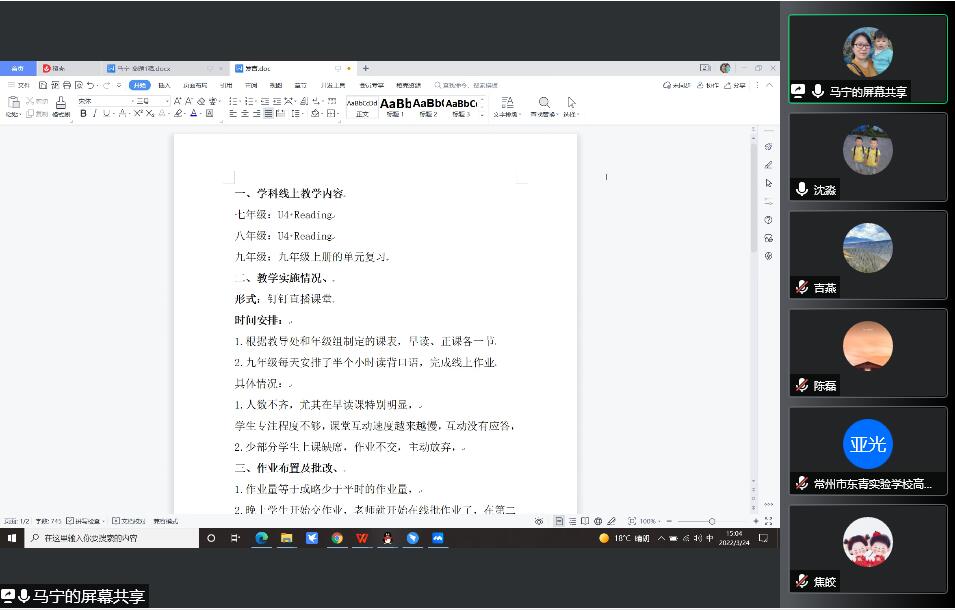This screenshot has width=955, height=610.
Task: Select participant 沈淼 in meeting panel
Action: coord(867,157)
